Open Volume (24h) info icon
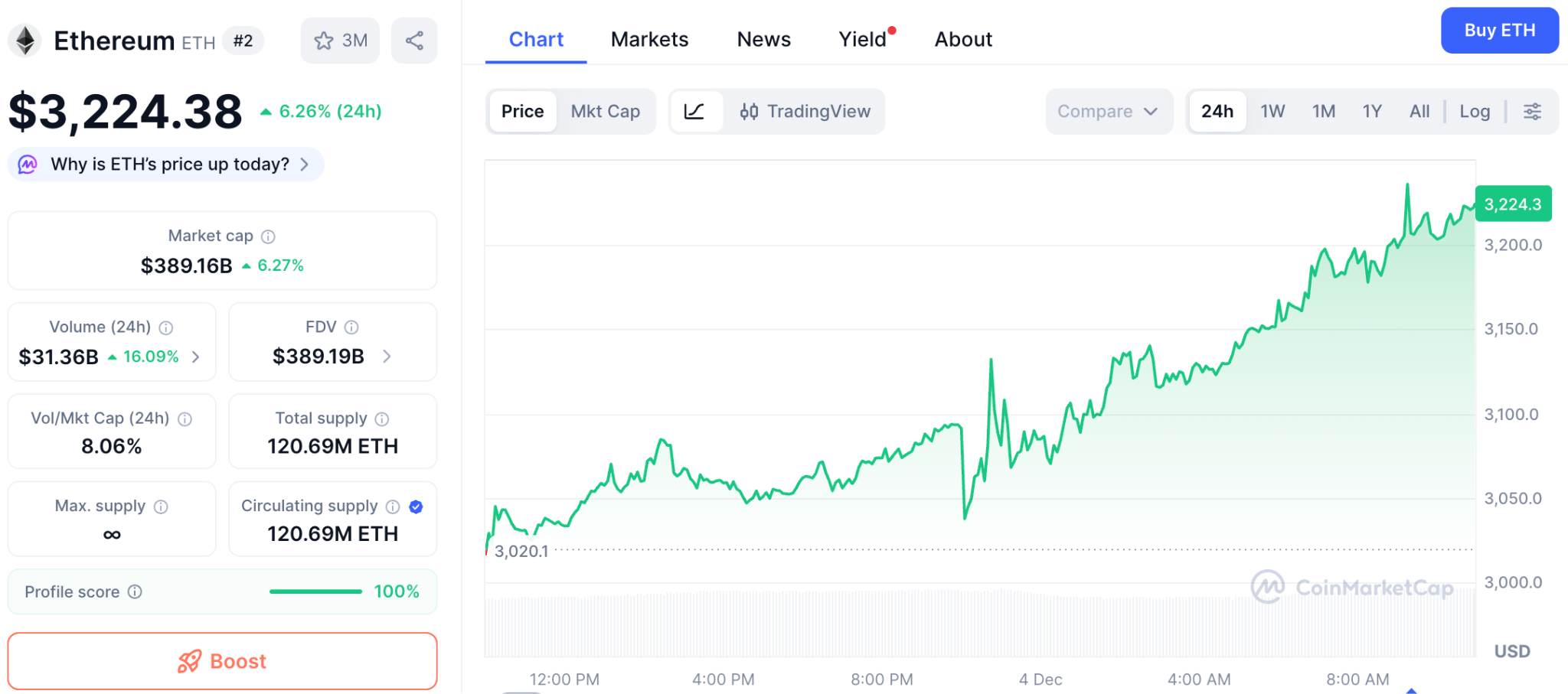Viewport: 1568px width, 694px height. click(x=165, y=327)
